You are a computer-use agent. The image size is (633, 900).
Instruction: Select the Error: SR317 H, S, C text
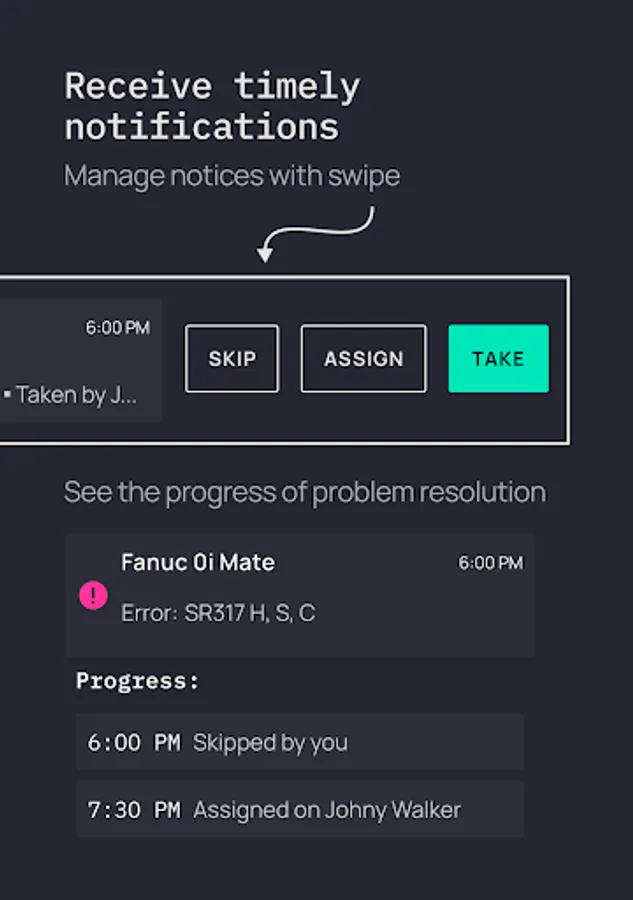pos(218,613)
